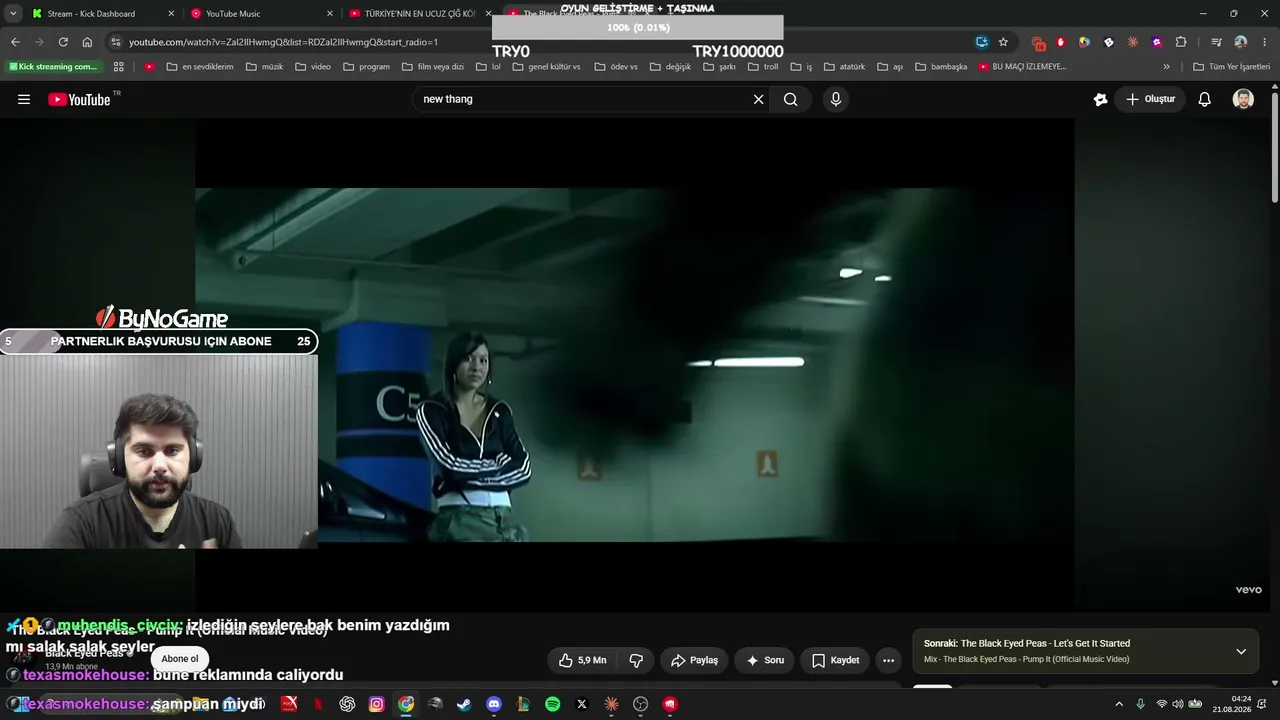The width and height of the screenshot is (1280, 720).
Task: Open ChatGPT from the taskbar
Action: [x=347, y=704]
